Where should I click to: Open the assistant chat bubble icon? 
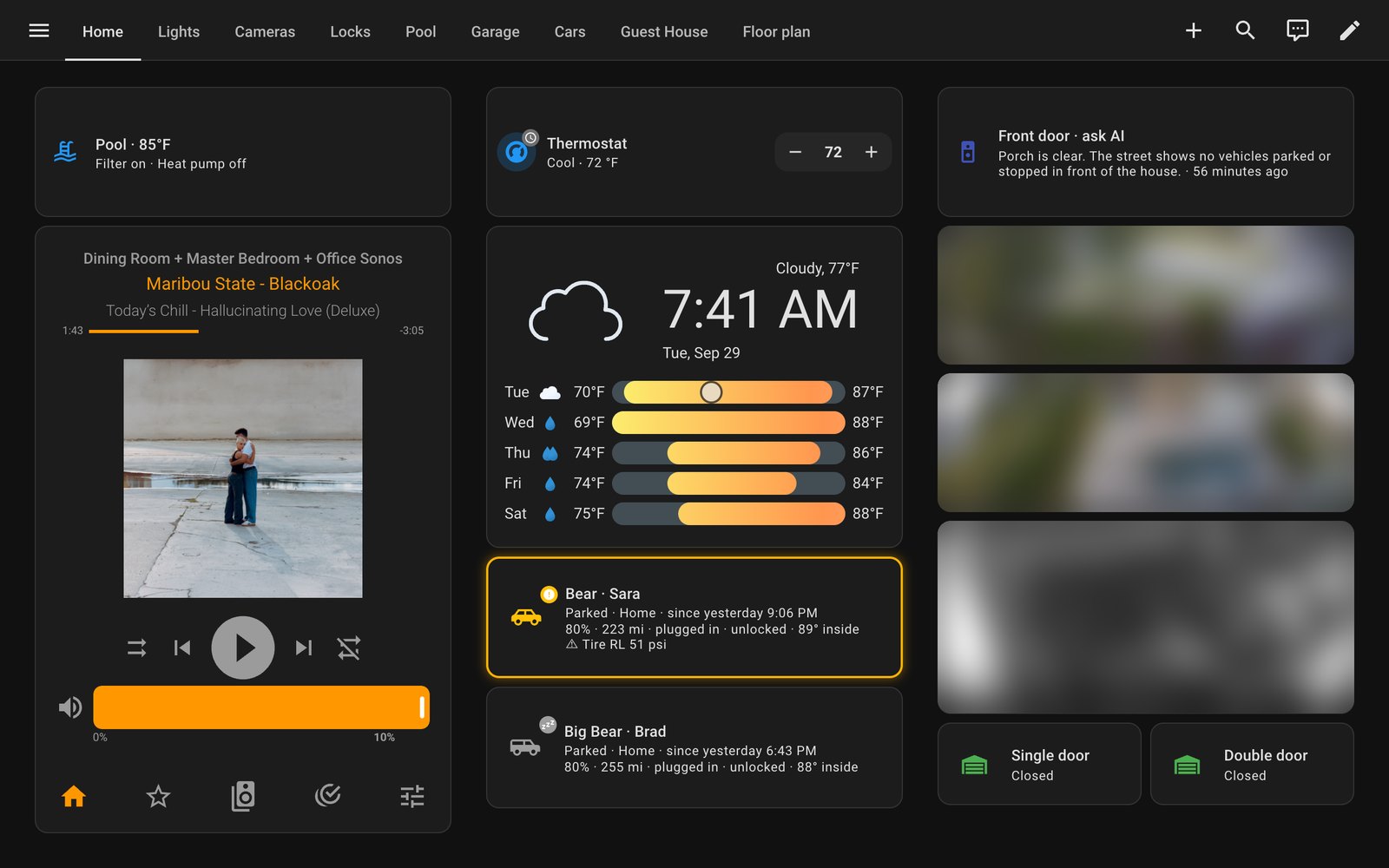[1297, 31]
